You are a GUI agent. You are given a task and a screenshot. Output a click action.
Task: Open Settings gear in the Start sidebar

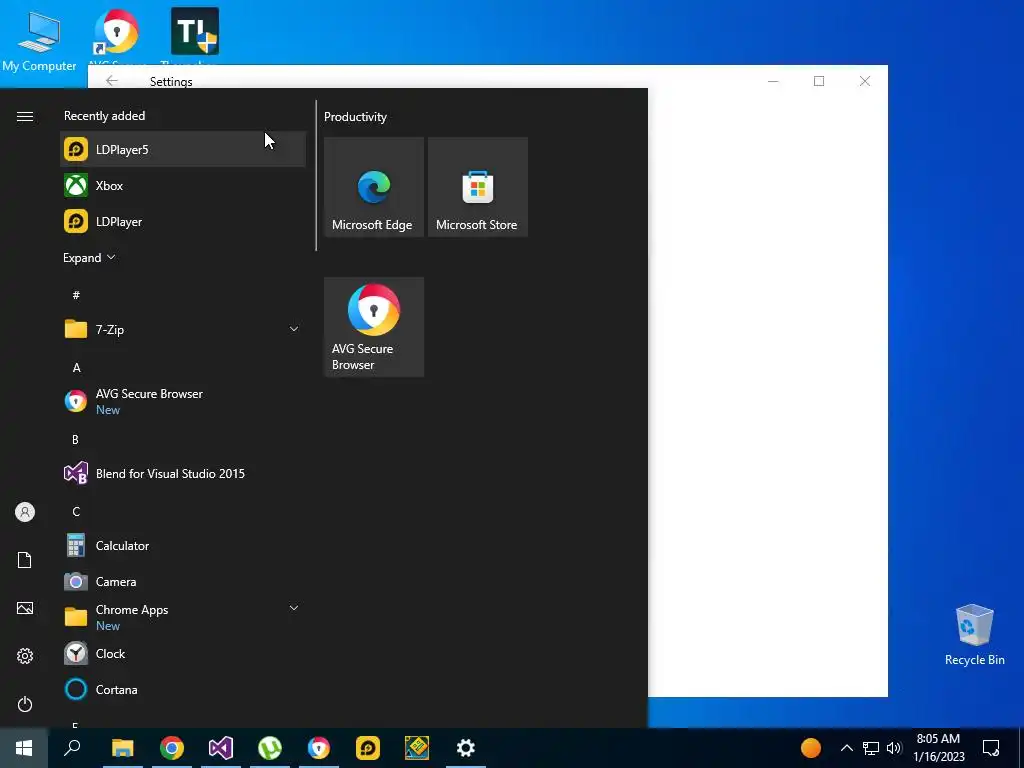(25, 656)
